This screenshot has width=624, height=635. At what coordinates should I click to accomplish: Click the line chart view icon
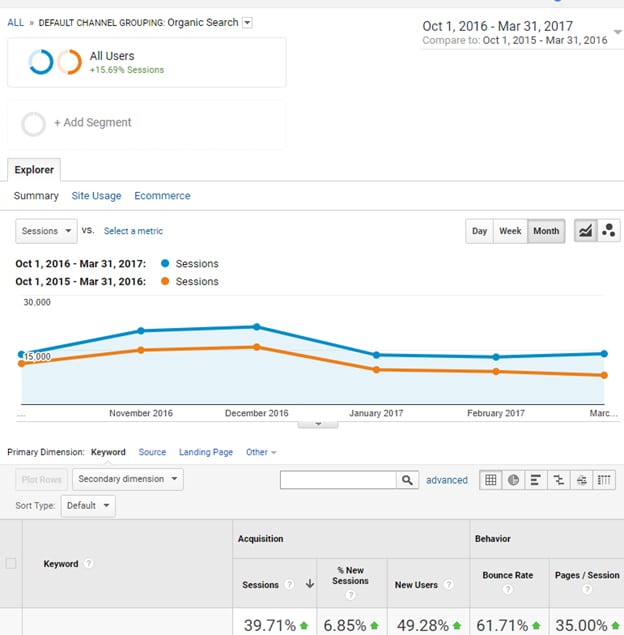585,231
